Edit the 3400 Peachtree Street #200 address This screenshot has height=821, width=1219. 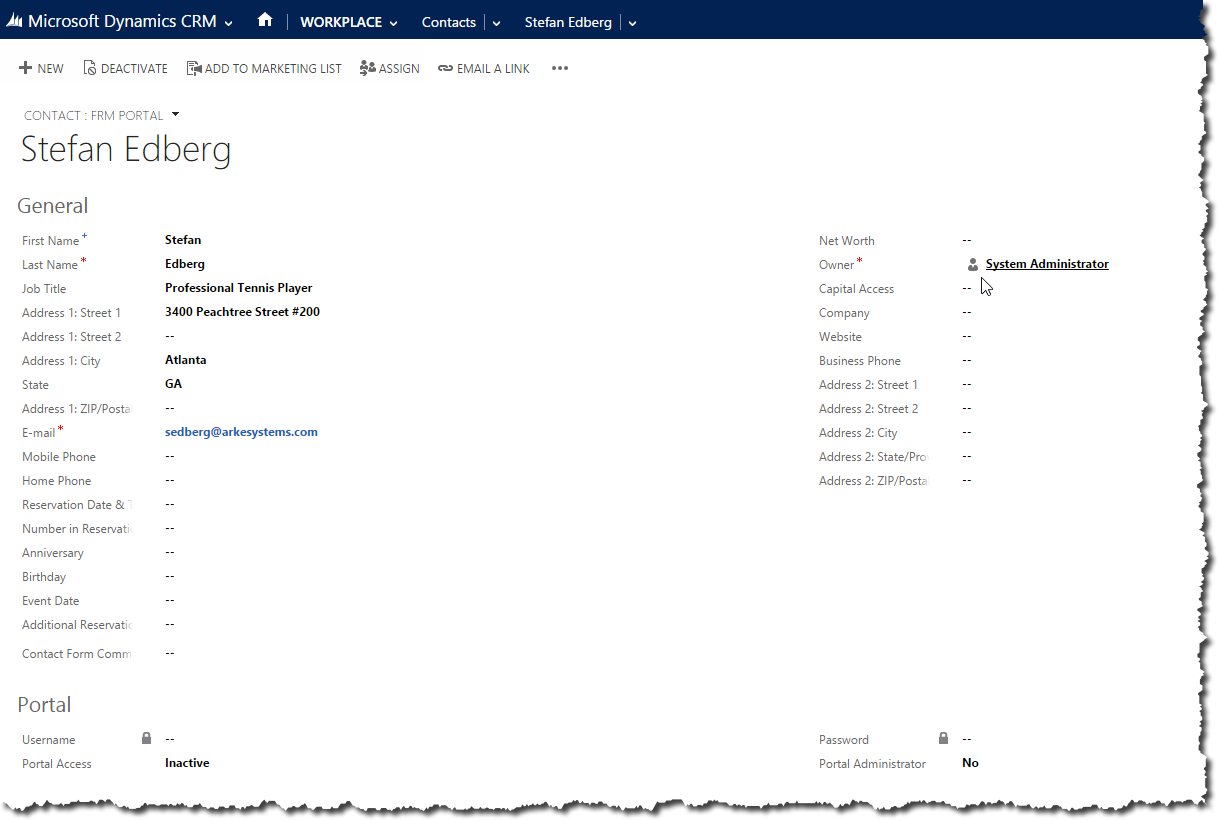[242, 312]
